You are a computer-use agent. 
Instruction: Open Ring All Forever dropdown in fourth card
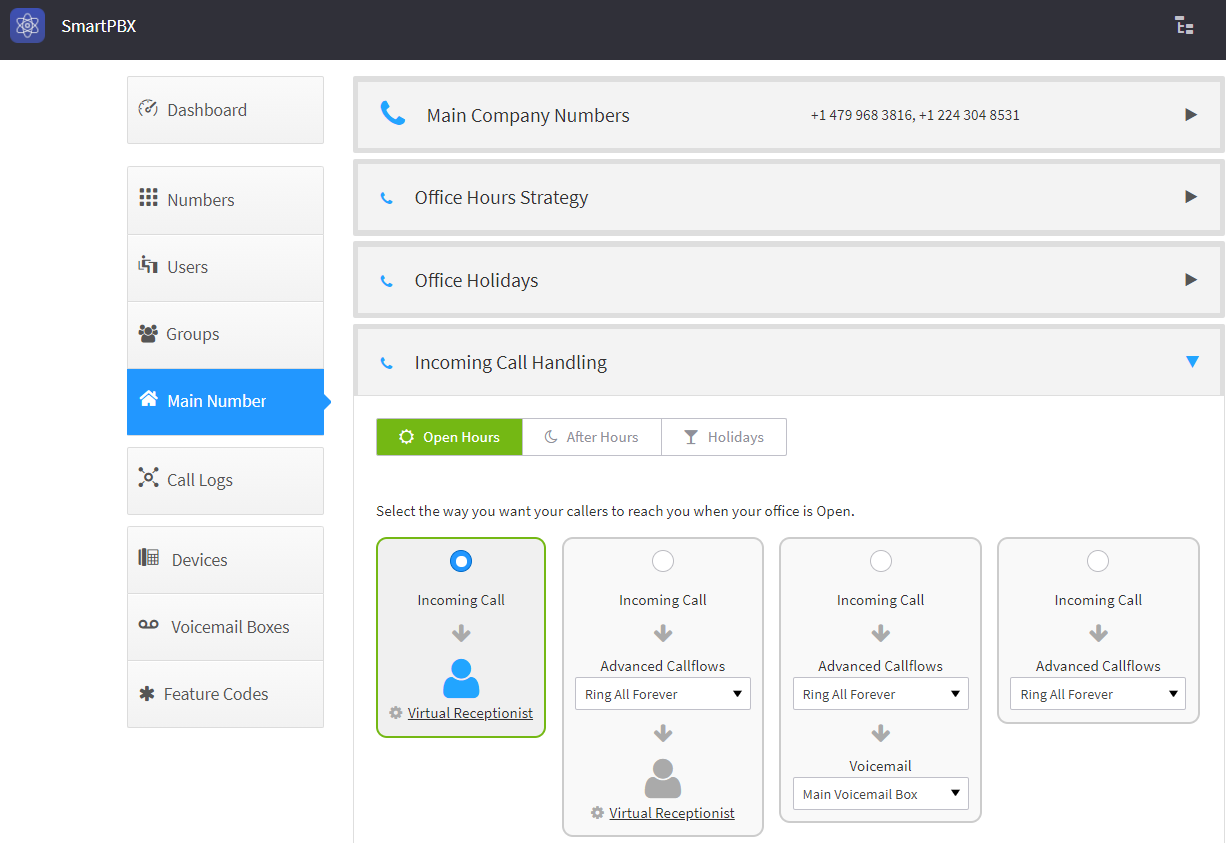pyautogui.click(x=1098, y=694)
